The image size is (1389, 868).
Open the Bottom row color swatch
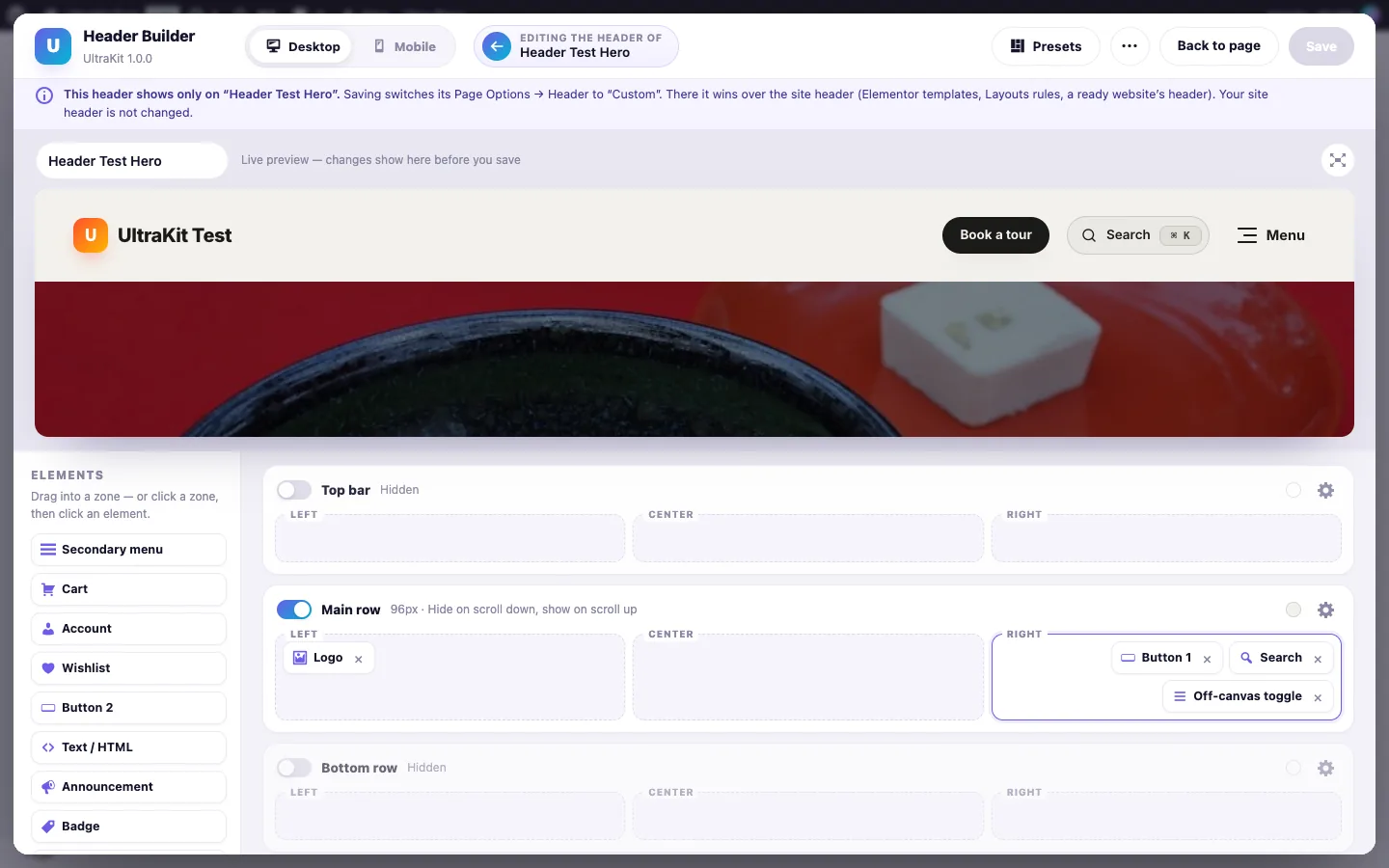1294,768
